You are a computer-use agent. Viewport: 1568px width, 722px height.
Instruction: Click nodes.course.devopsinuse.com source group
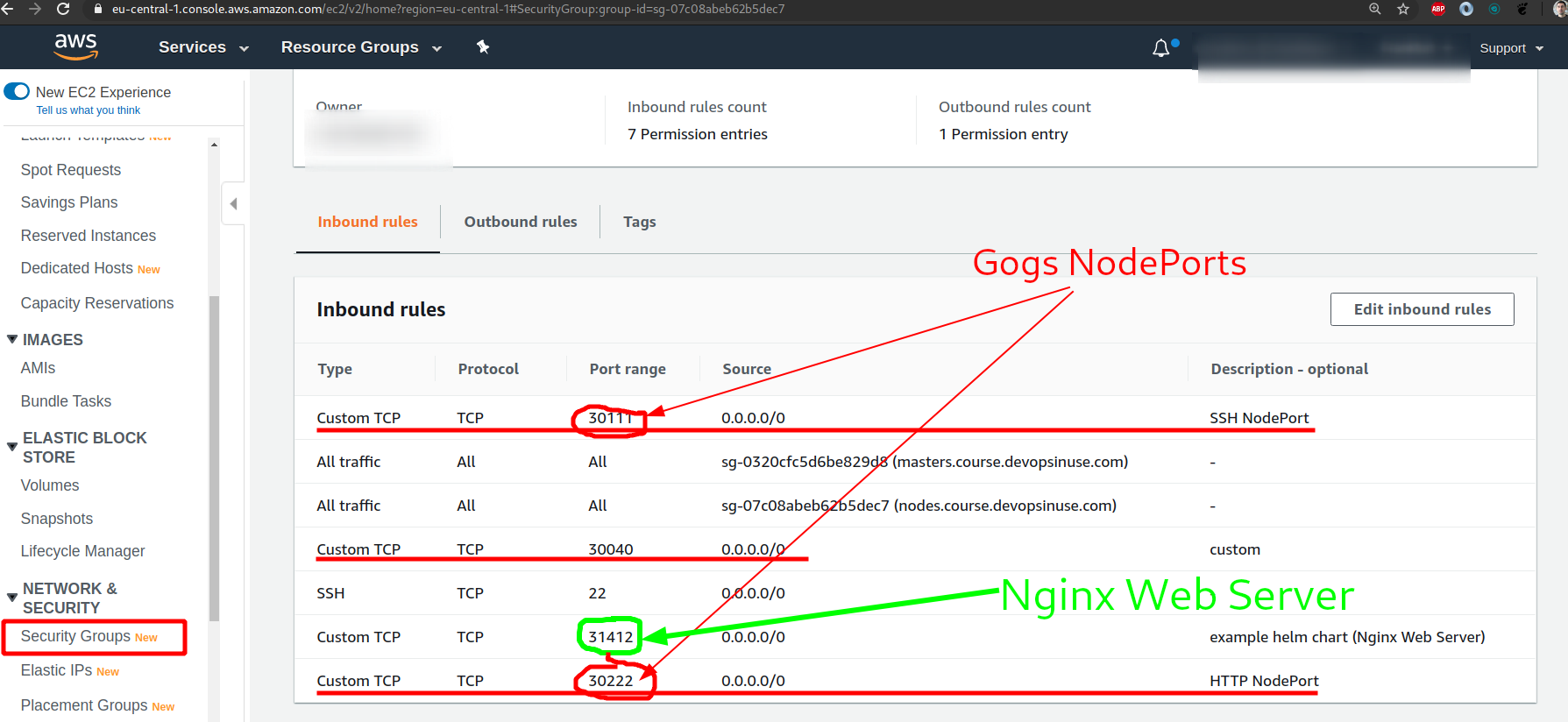pyautogui.click(x=919, y=506)
